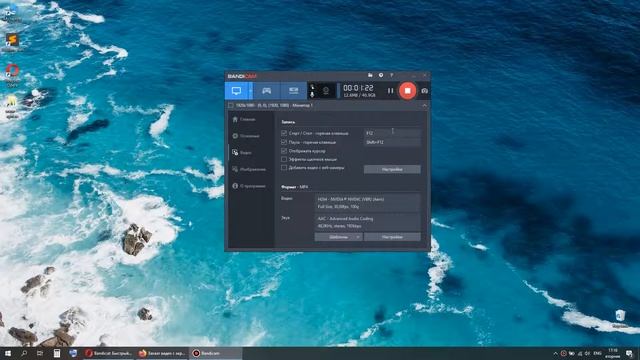640x360 pixels.
Task: Open recording Настройки button beside the webcam checkbox
Action: pyautogui.click(x=392, y=169)
